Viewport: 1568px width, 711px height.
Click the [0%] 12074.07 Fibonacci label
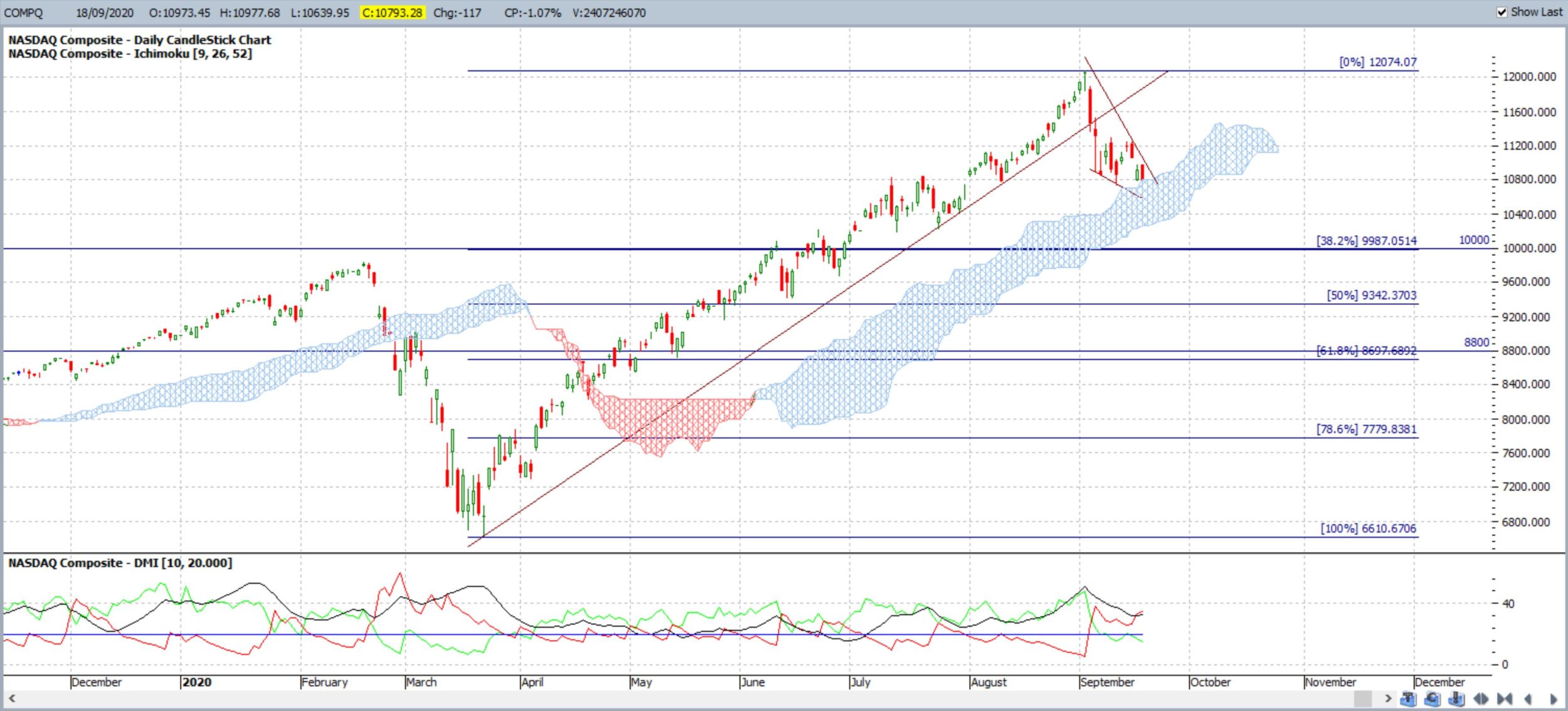pyautogui.click(x=1377, y=62)
